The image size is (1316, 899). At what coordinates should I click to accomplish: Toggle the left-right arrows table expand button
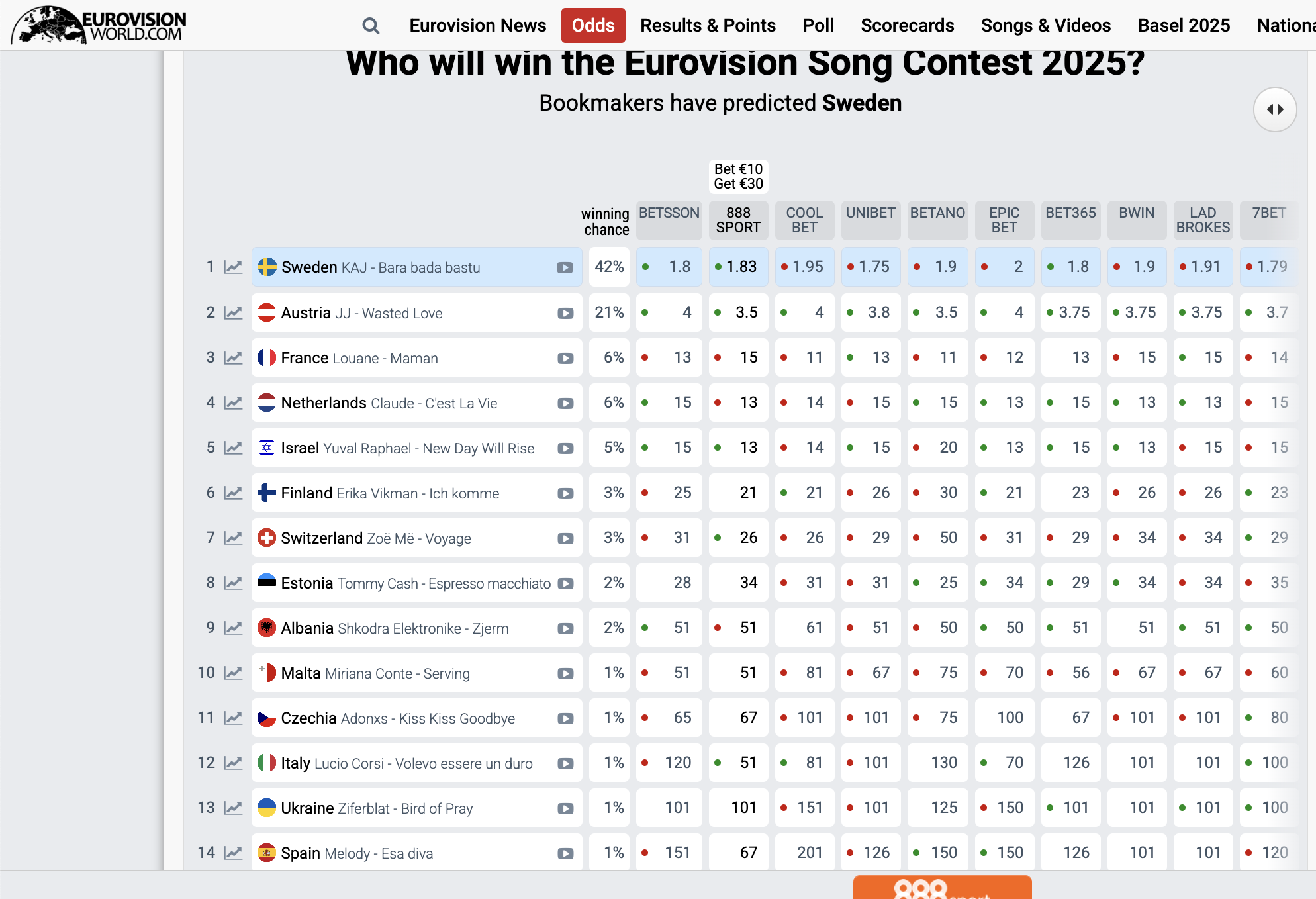tap(1274, 110)
